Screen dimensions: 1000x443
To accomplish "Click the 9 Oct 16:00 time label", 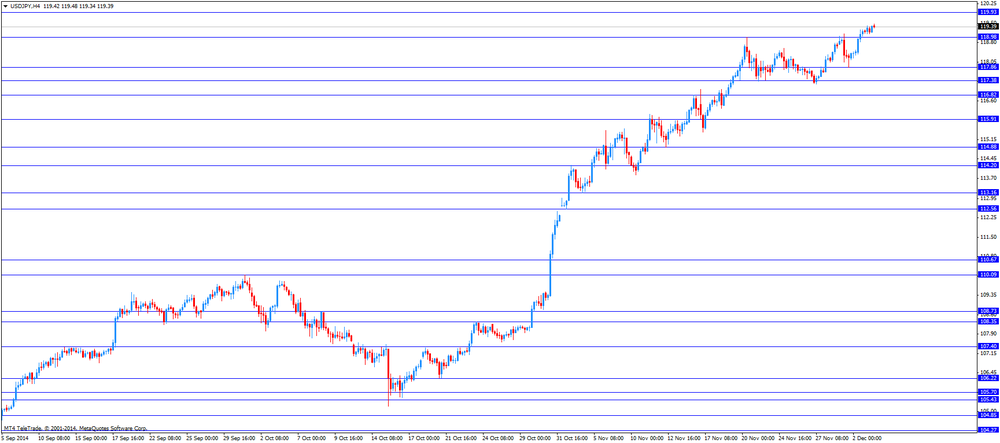I will 349,439.
